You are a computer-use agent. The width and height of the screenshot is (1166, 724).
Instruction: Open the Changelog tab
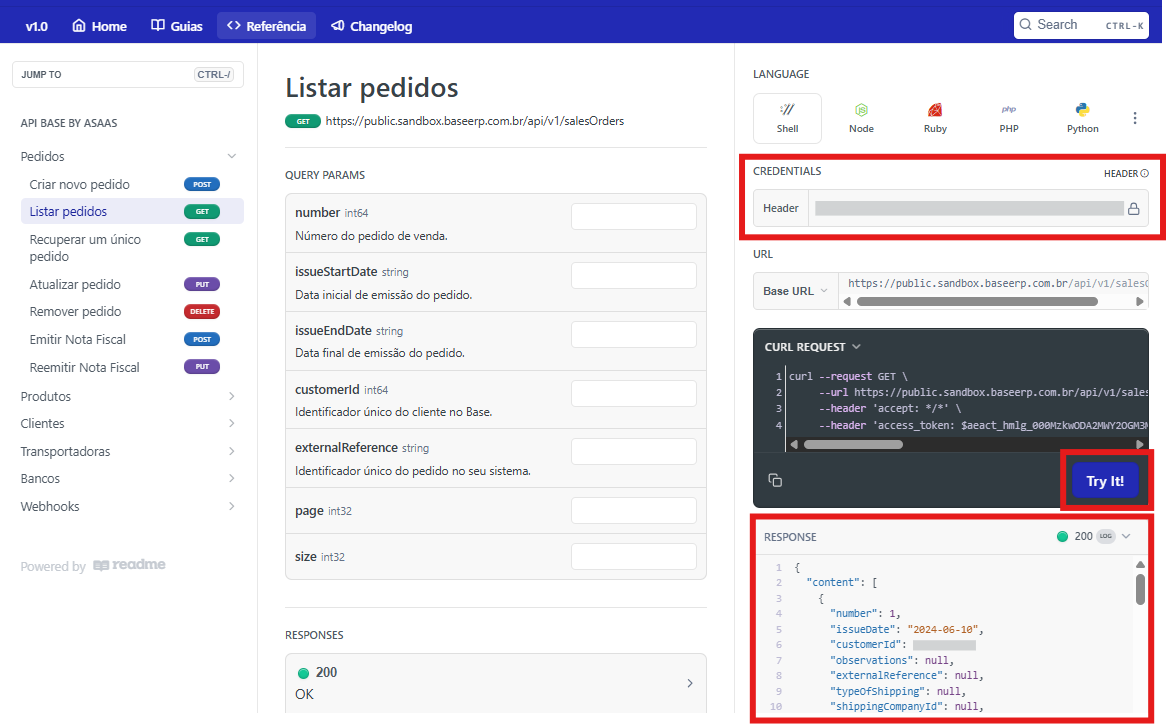click(371, 26)
